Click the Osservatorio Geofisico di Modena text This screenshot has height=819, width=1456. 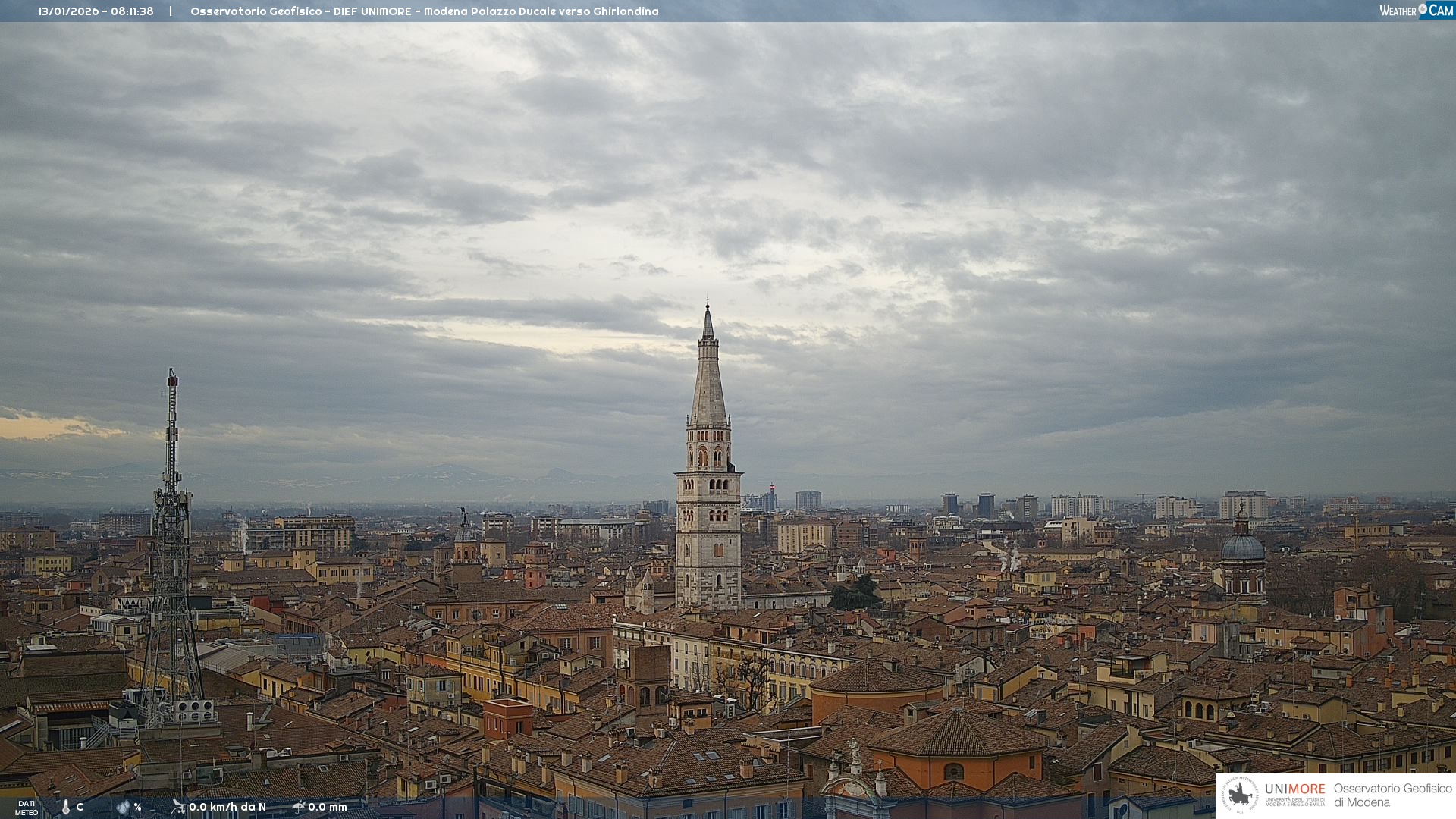1392,795
